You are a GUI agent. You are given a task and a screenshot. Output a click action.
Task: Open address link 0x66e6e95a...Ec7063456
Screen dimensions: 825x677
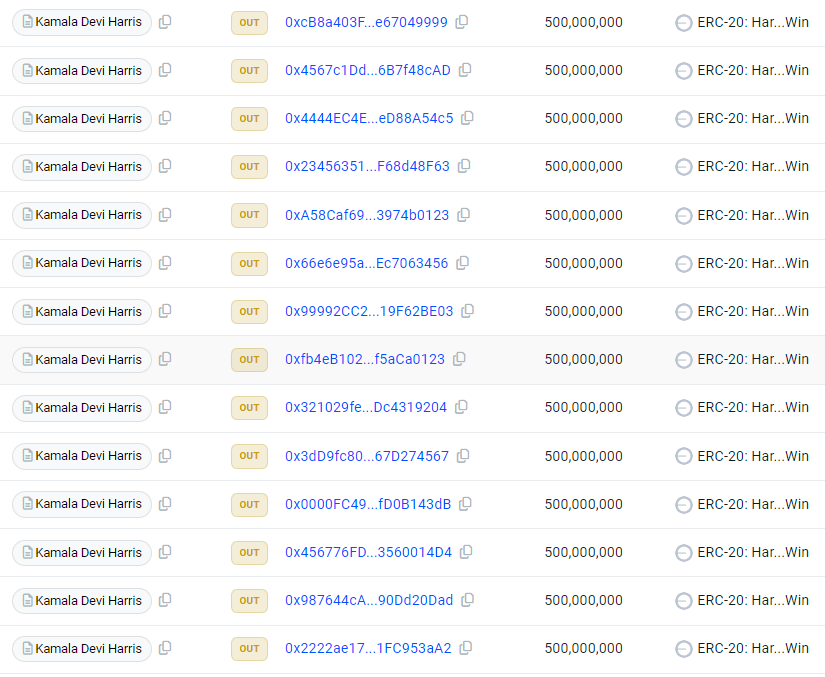pos(367,263)
